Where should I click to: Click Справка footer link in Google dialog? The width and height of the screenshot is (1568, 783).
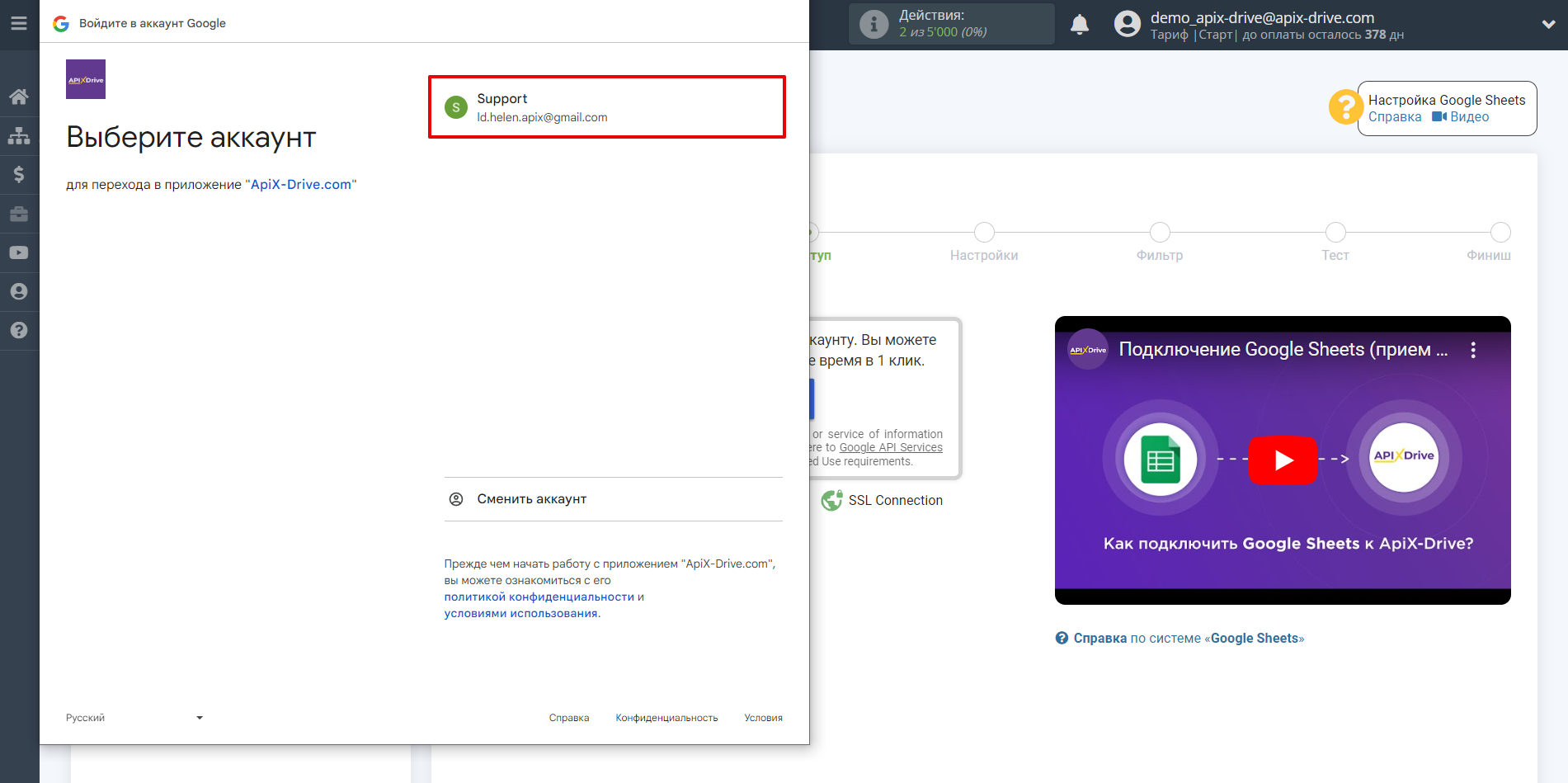coord(569,718)
